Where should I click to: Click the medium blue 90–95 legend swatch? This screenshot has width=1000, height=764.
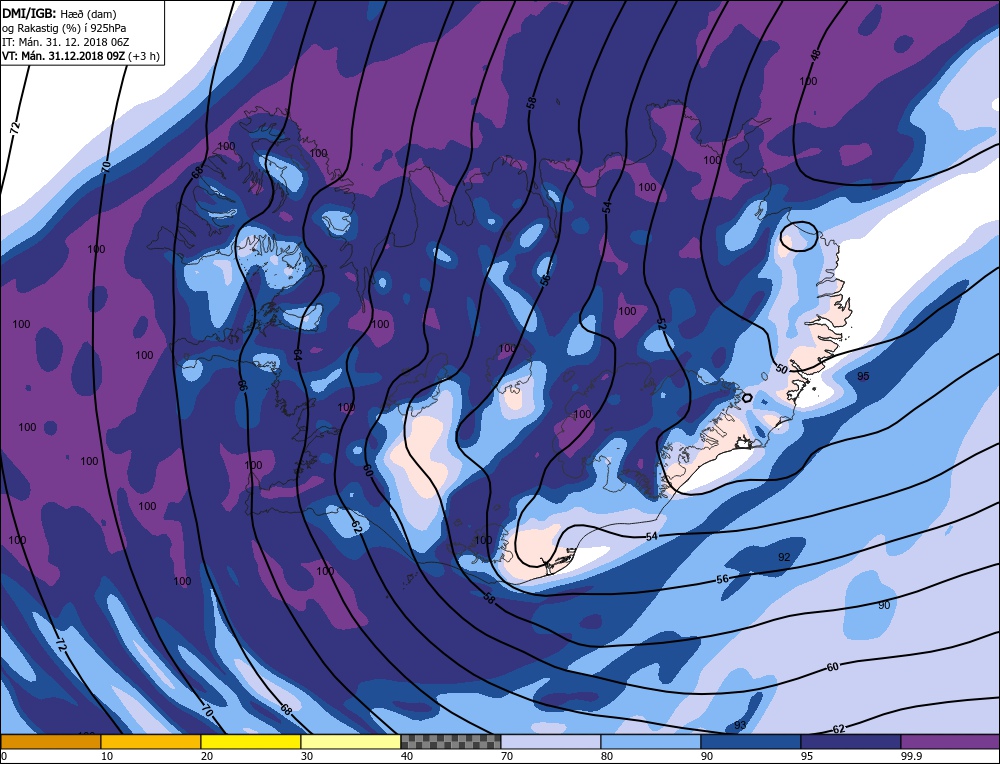click(x=751, y=741)
